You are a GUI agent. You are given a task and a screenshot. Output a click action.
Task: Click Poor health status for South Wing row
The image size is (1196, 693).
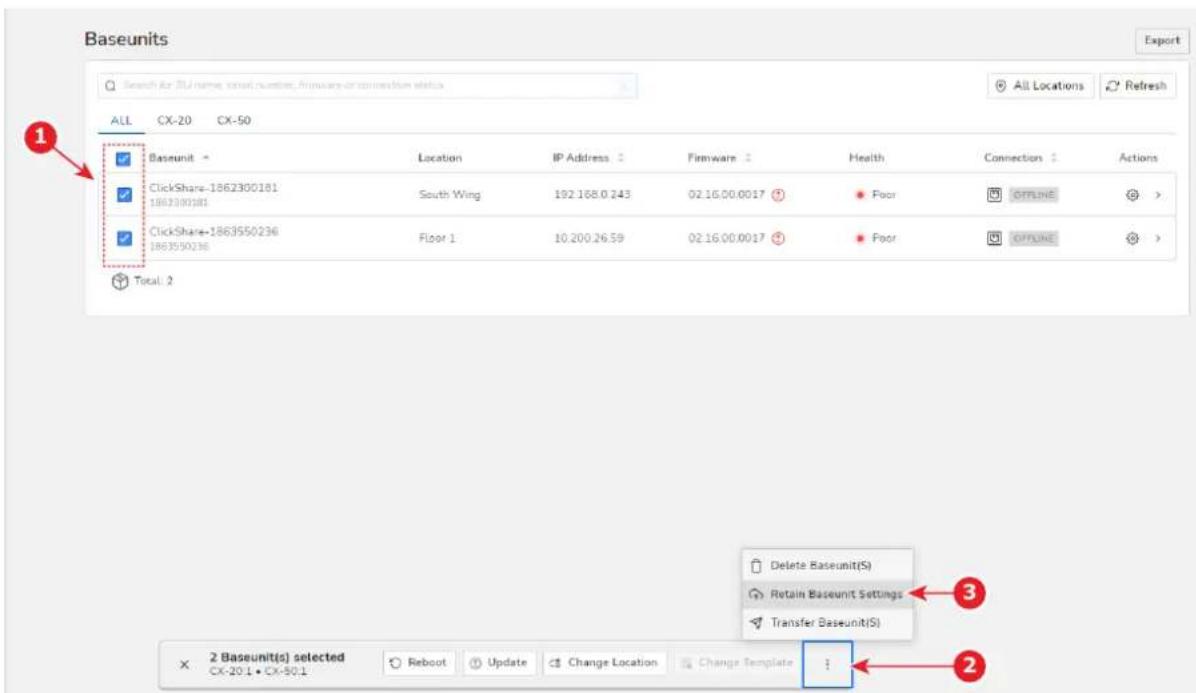pyautogui.click(x=876, y=195)
